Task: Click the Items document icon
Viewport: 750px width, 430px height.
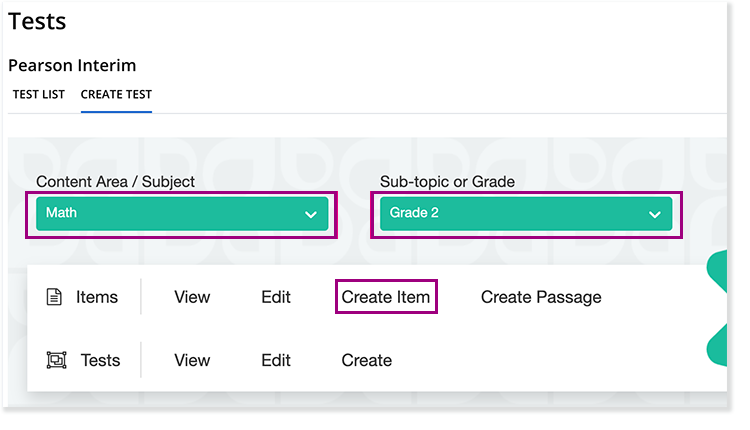Action: point(54,297)
